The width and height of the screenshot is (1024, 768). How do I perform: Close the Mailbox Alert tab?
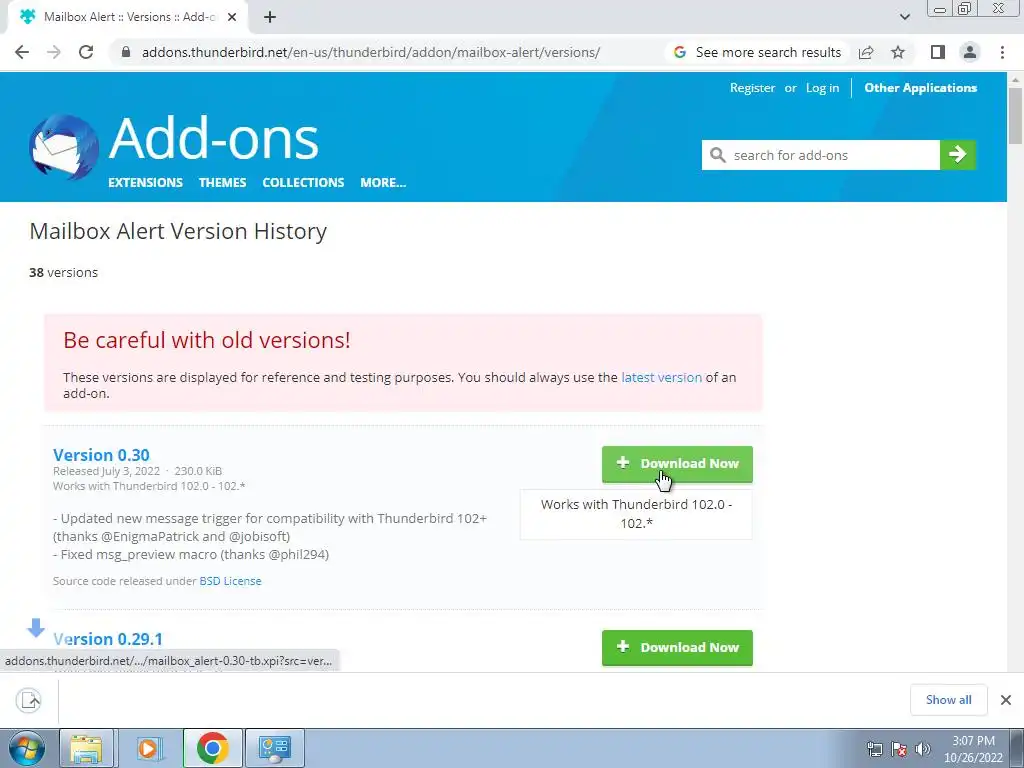click(232, 17)
